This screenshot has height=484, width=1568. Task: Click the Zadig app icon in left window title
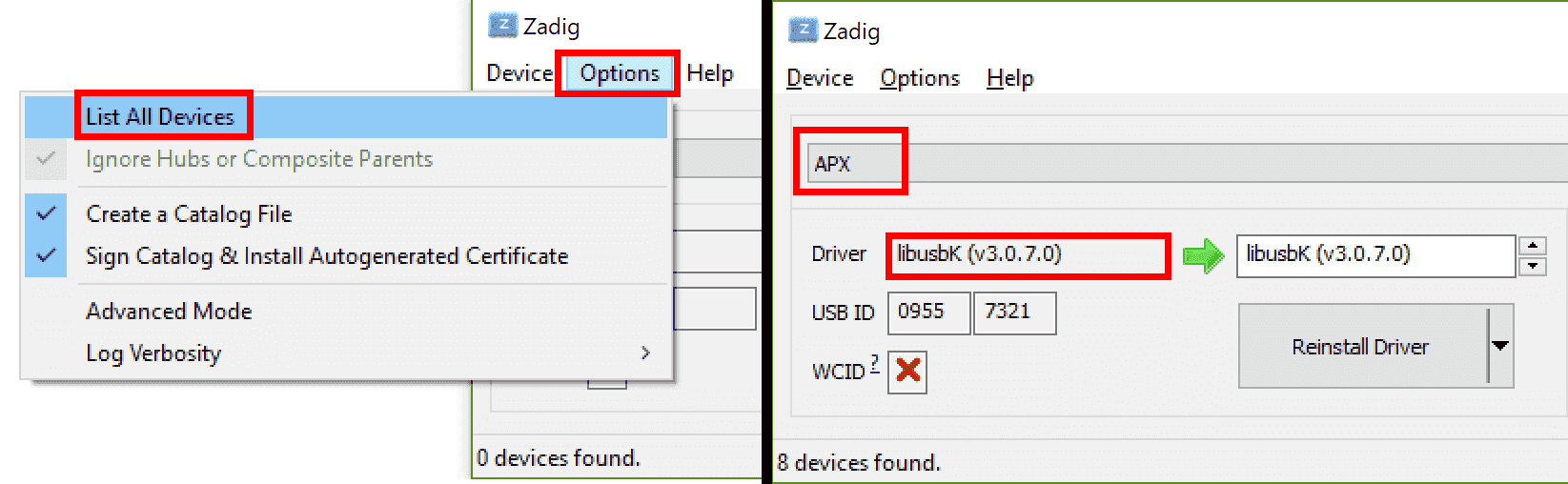[502, 26]
